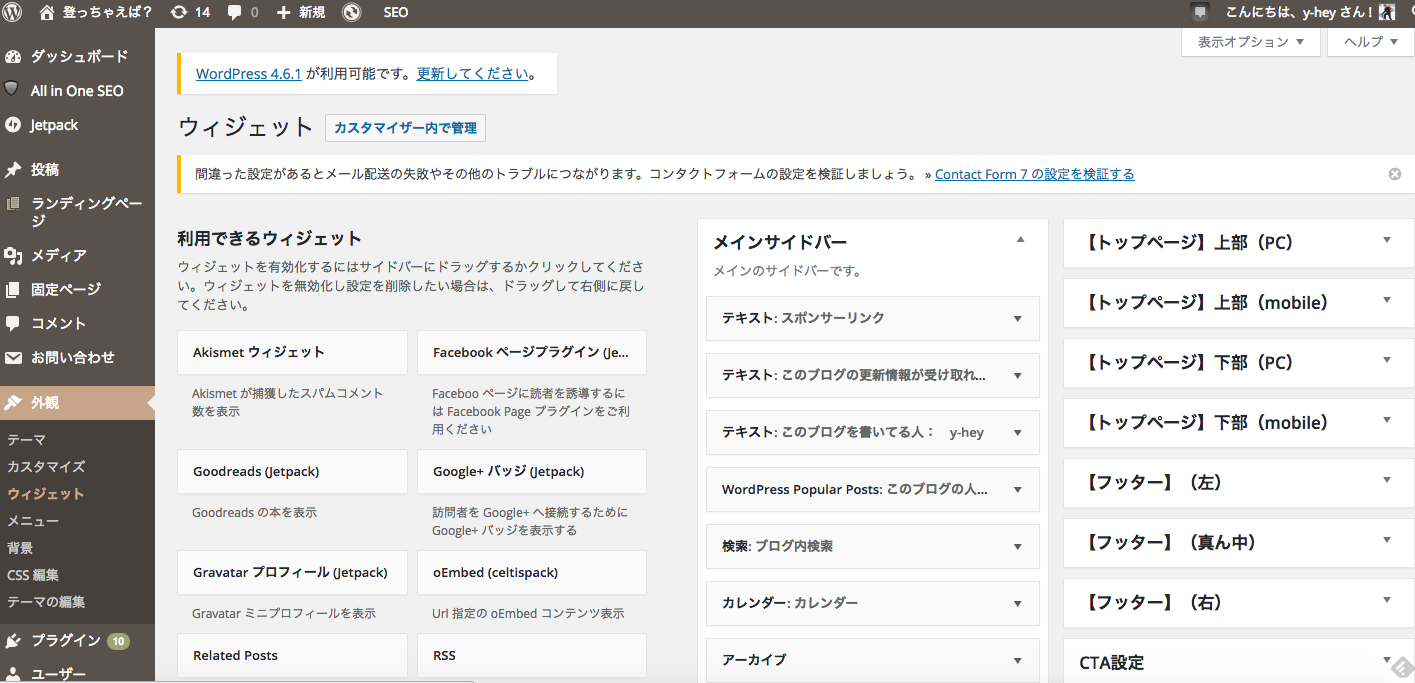This screenshot has height=683, width=1415.
Task: Open the comments bubble icon in the admin bar
Action: coord(234,13)
